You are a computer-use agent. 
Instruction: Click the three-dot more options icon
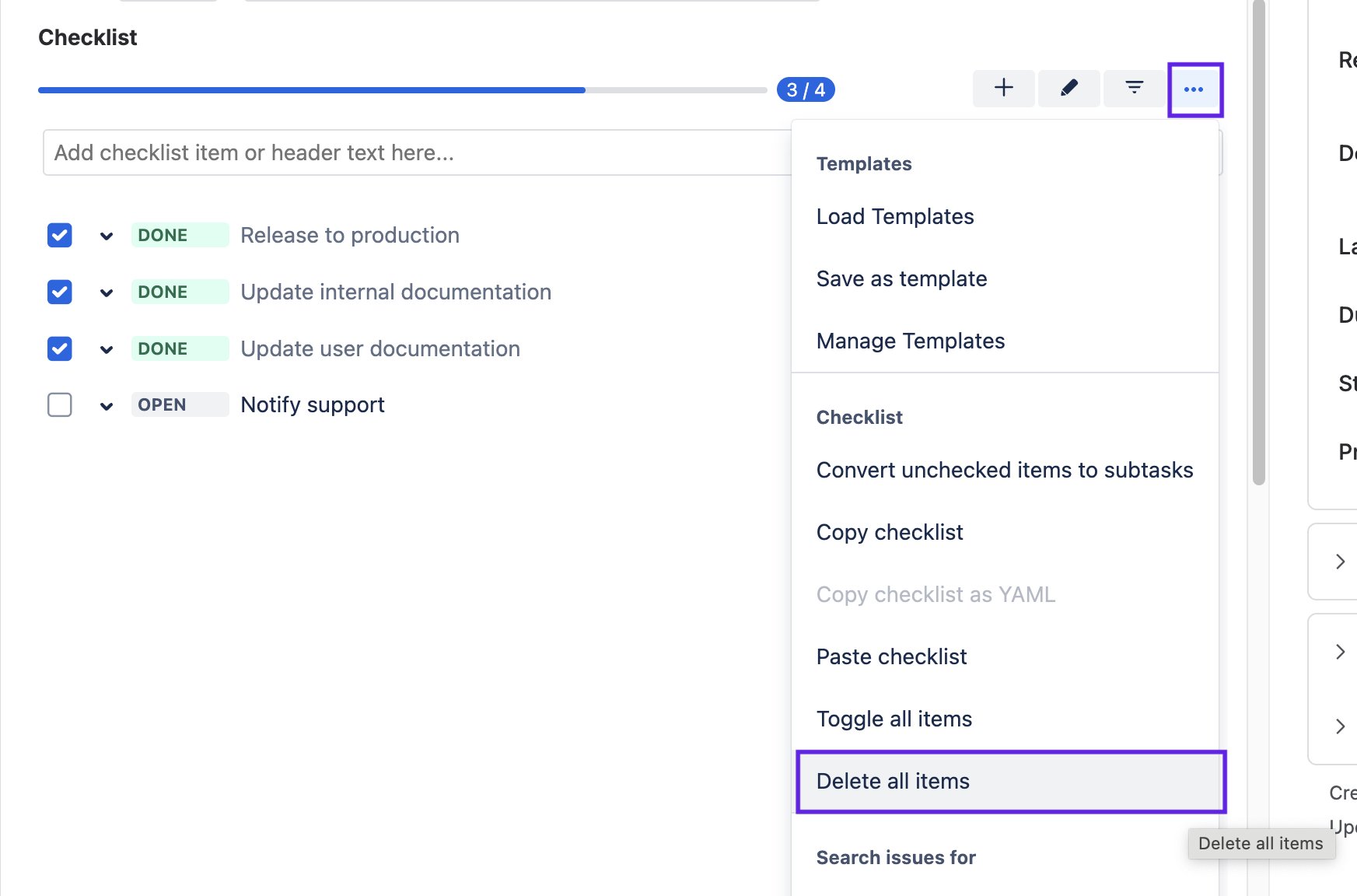[x=1194, y=88]
